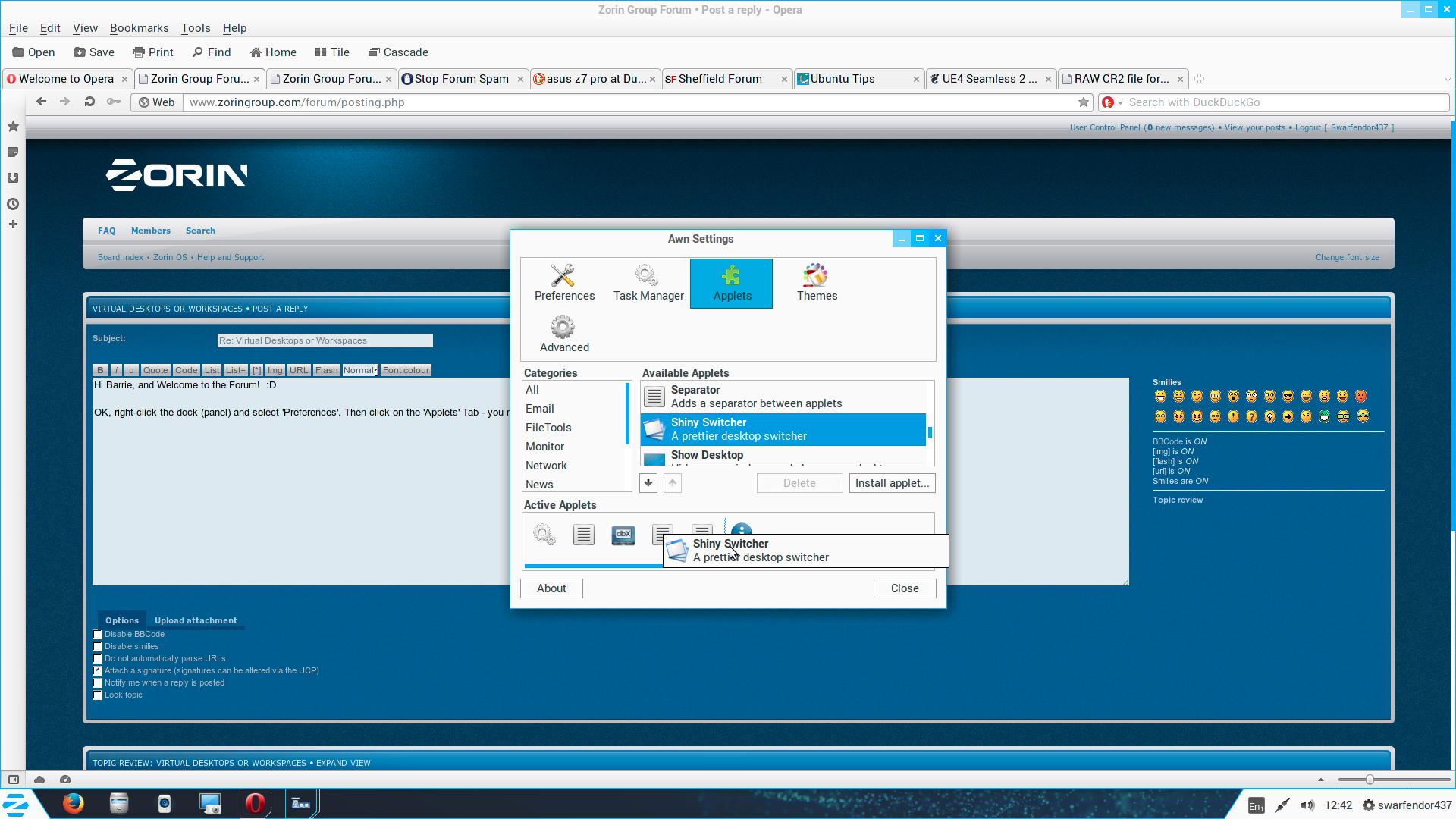The image size is (1456, 819).
Task: Click the About button in Awn Settings
Action: [551, 588]
